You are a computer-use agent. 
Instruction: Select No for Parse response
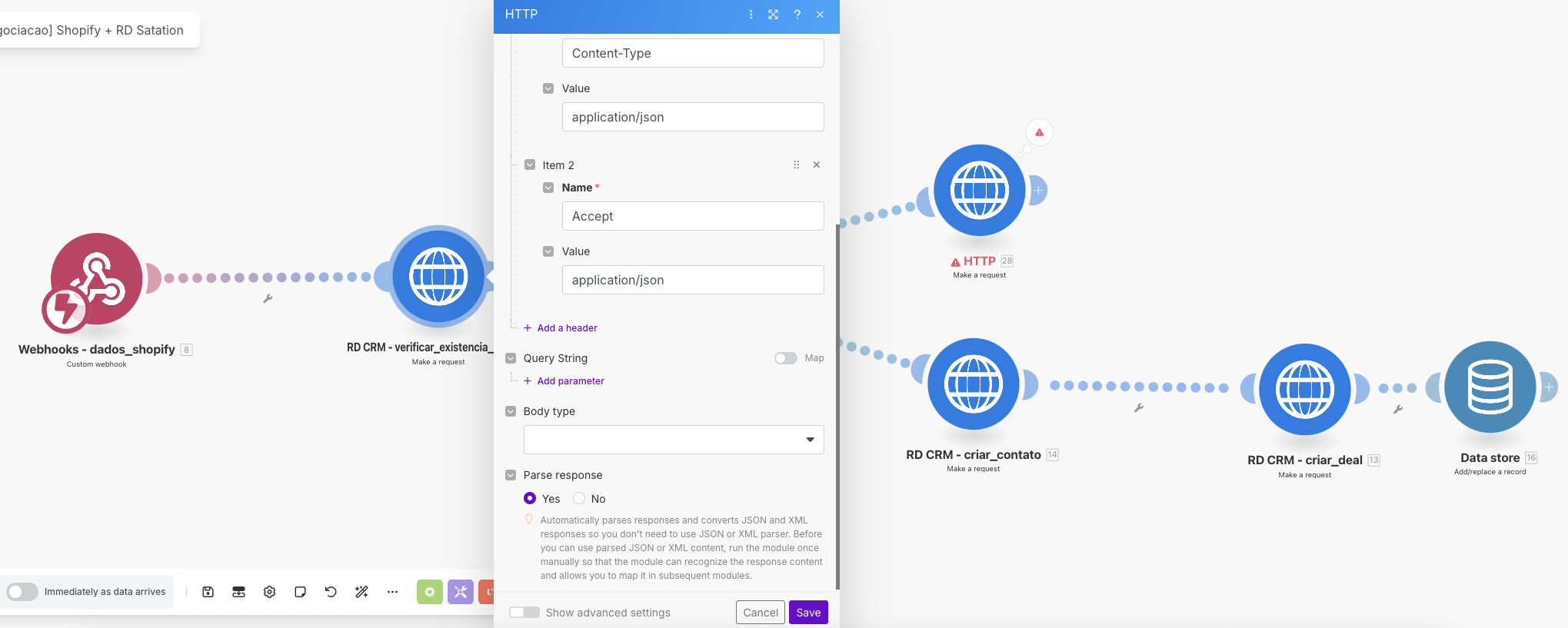pyautogui.click(x=579, y=498)
